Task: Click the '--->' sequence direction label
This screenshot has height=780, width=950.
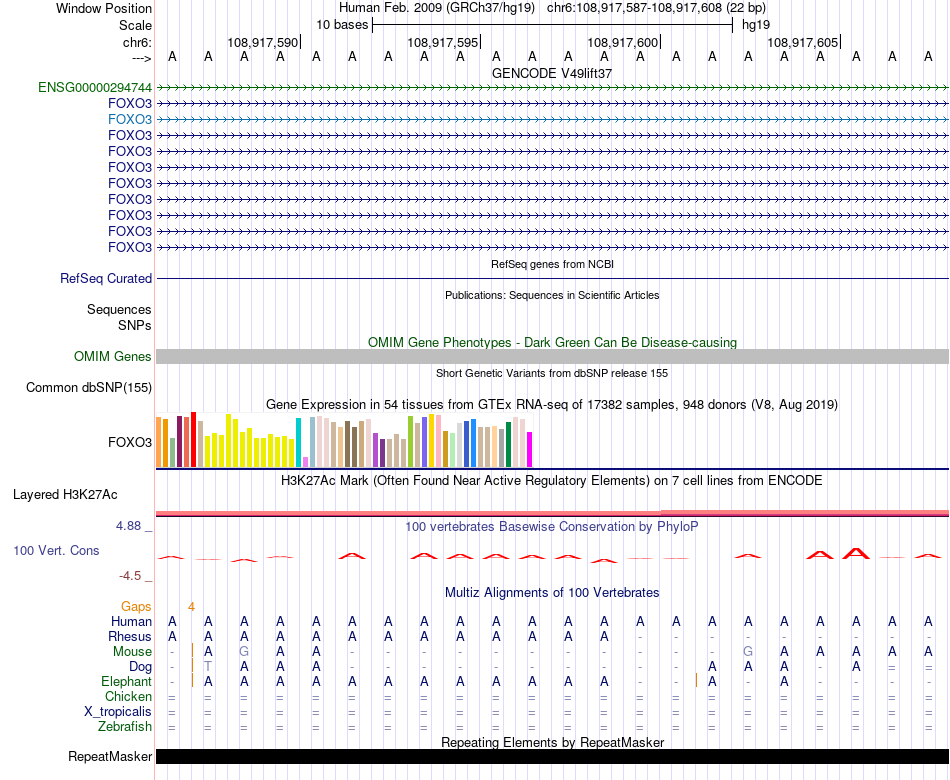Action: click(x=141, y=58)
